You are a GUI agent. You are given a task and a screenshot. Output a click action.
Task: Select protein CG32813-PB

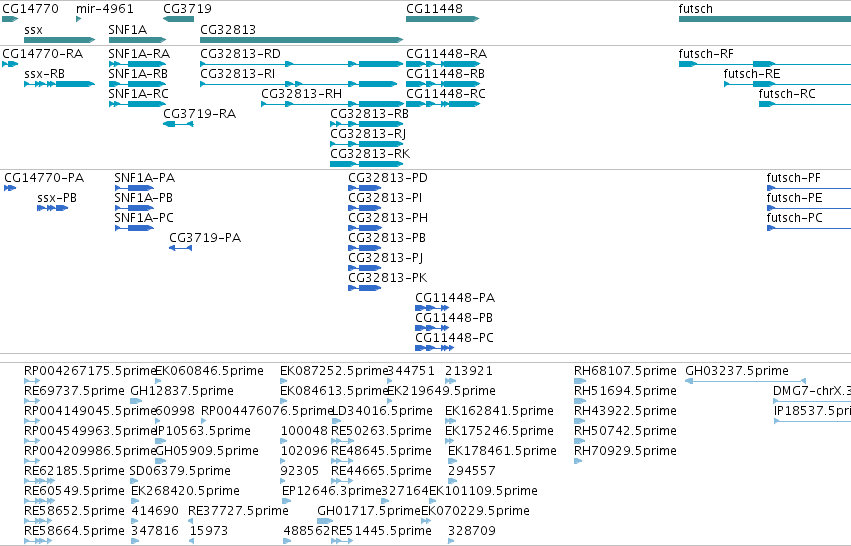click(387, 238)
